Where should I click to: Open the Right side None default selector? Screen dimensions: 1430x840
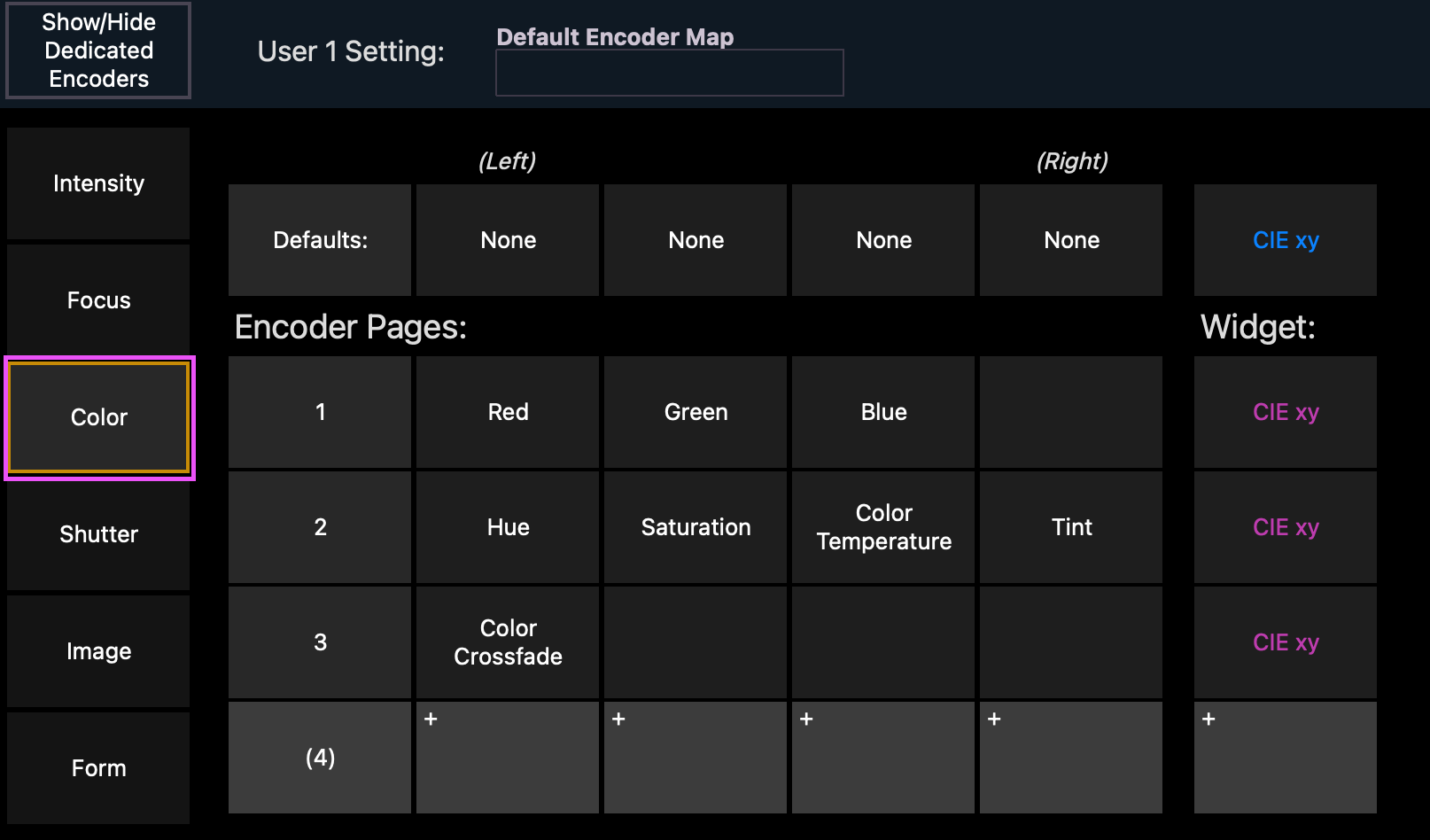(x=1072, y=240)
